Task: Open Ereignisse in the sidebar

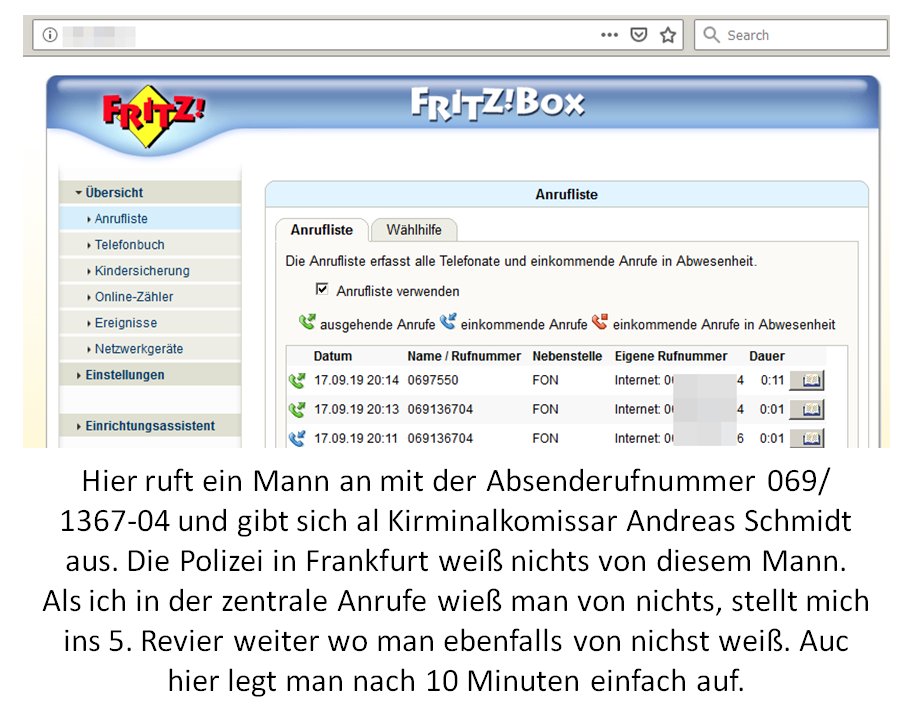Action: [150, 322]
